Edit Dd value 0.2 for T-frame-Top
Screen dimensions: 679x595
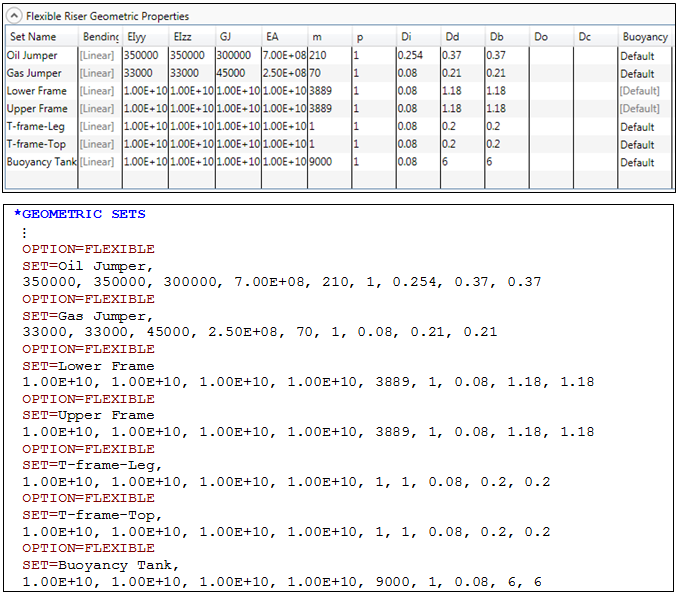coord(462,144)
